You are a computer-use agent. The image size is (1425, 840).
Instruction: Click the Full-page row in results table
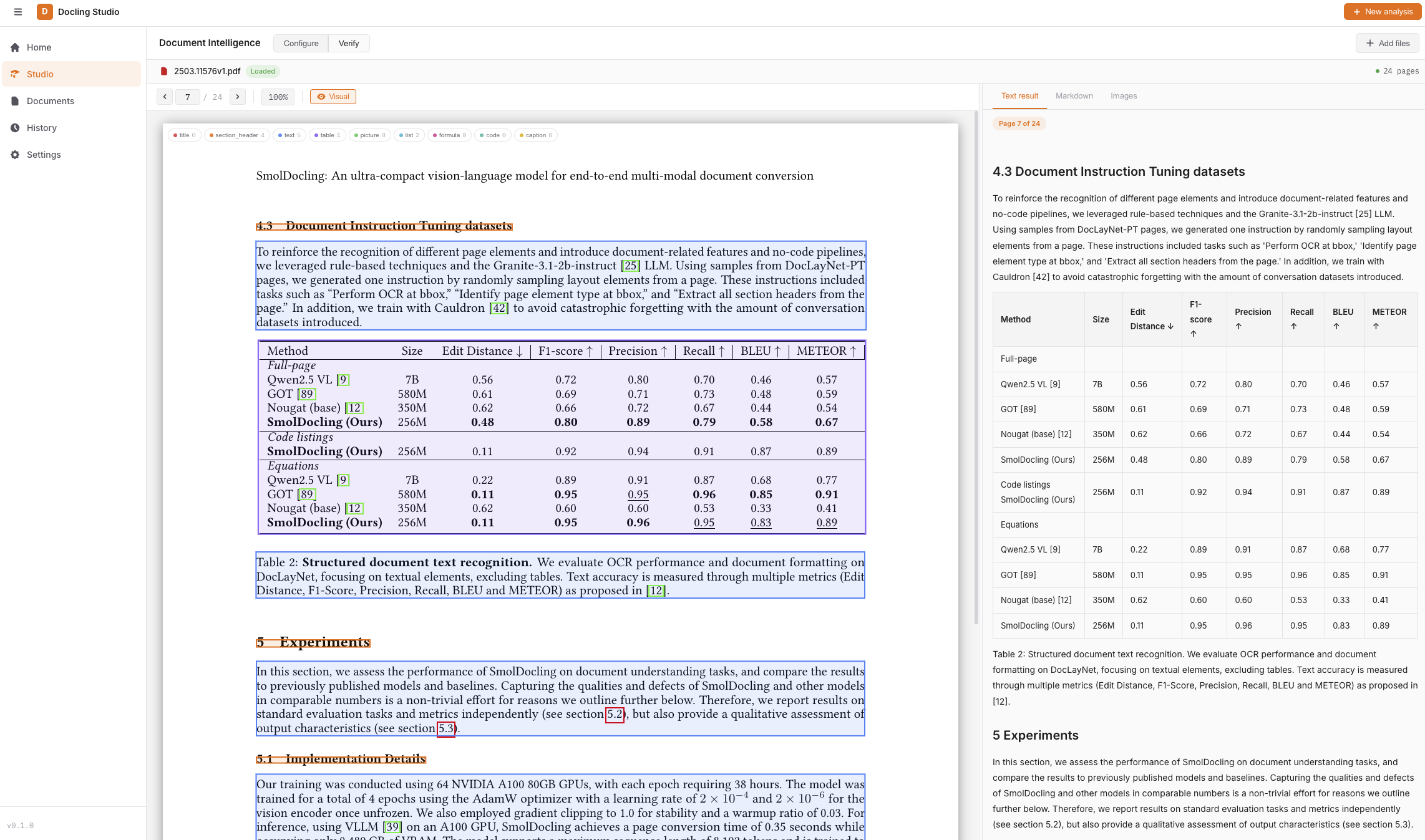pos(1205,359)
